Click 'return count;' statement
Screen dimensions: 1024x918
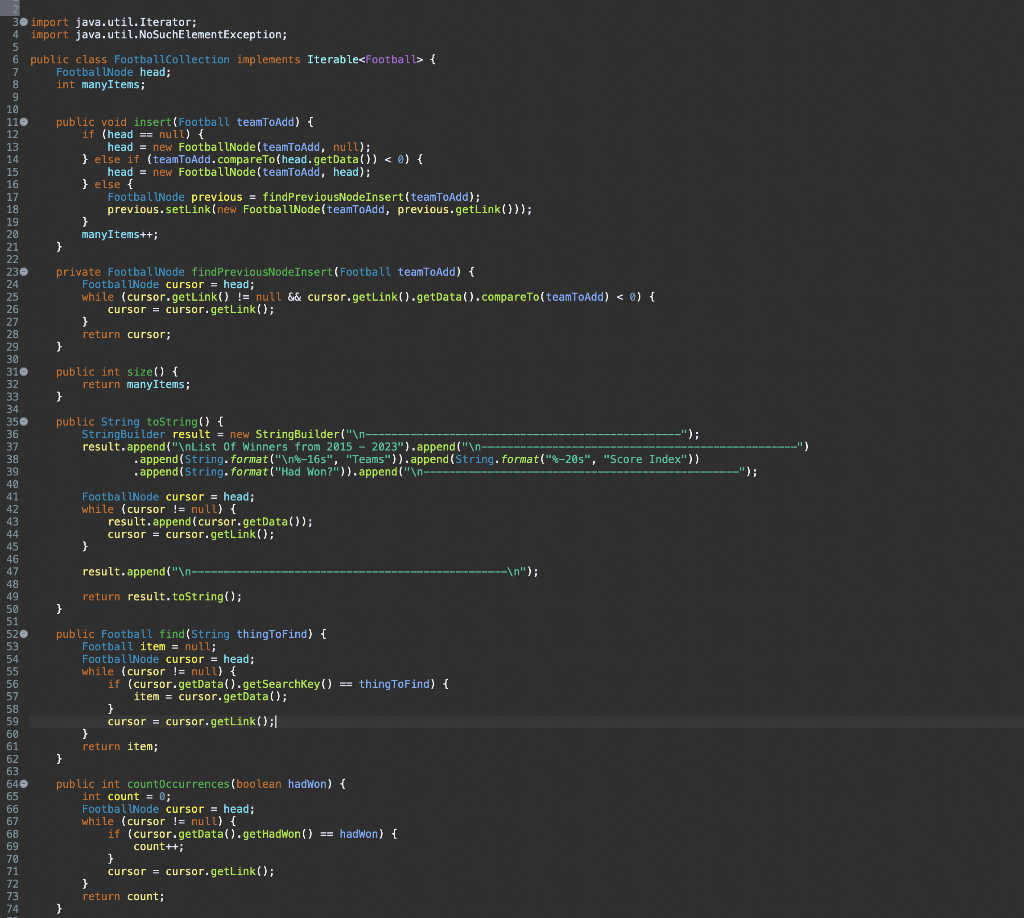pyautogui.click(x=123, y=896)
